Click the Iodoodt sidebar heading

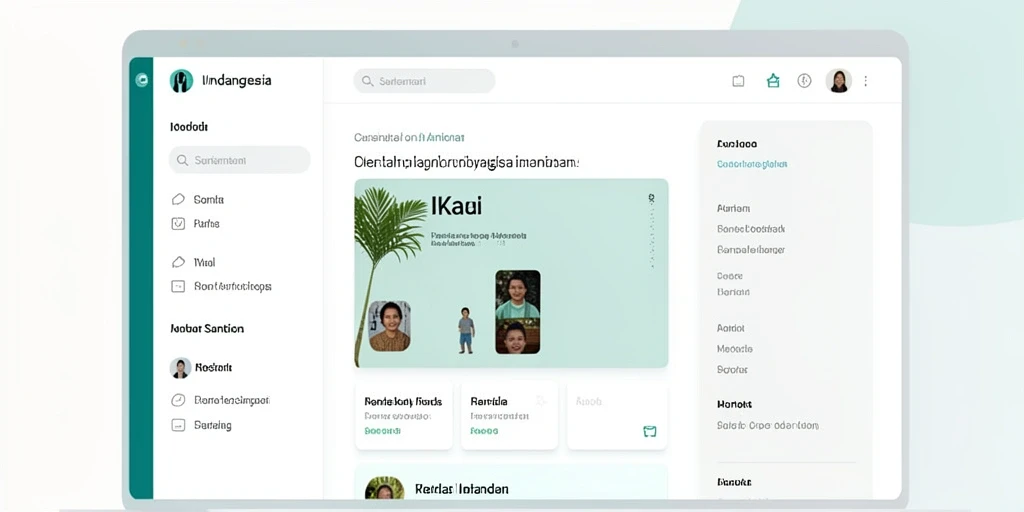189,127
